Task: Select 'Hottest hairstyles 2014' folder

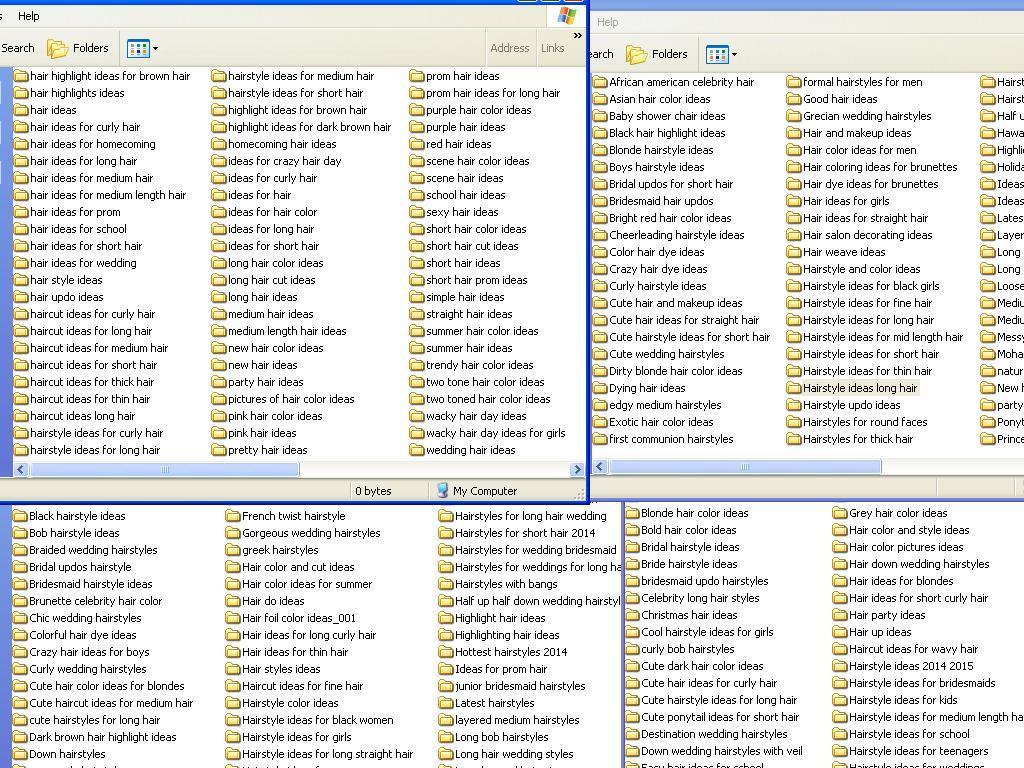Action: (503, 652)
